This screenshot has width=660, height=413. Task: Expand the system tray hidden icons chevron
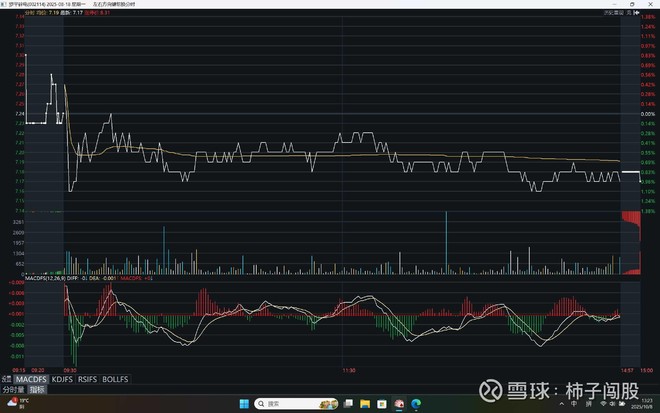click(562, 404)
